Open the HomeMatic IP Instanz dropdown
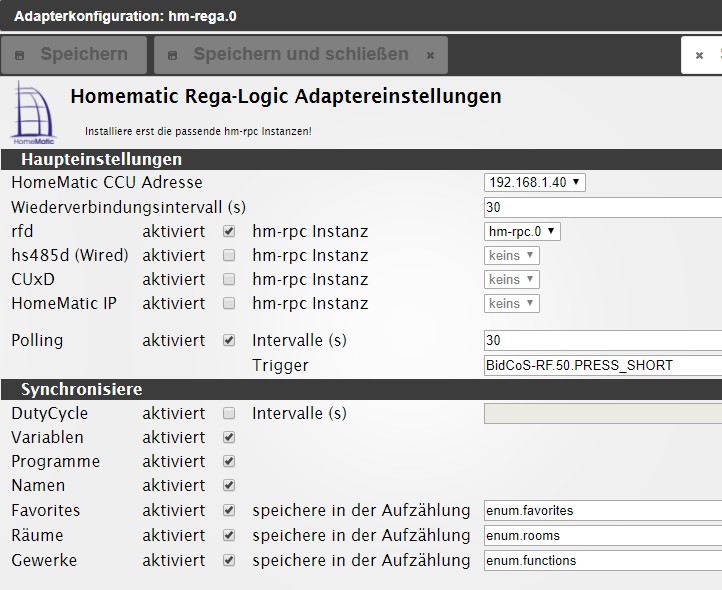Screen dimensions: 722x590 pos(512,303)
